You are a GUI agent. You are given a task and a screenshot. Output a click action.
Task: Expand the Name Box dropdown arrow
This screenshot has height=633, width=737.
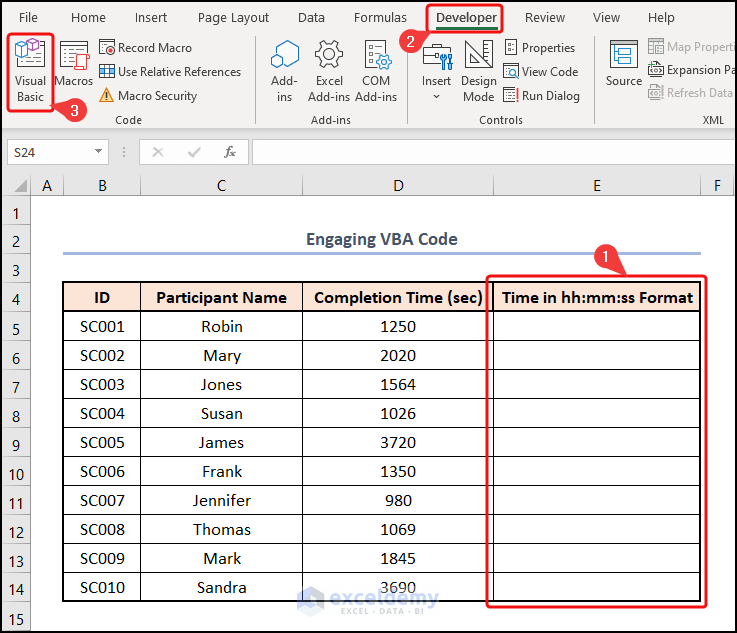[98, 151]
